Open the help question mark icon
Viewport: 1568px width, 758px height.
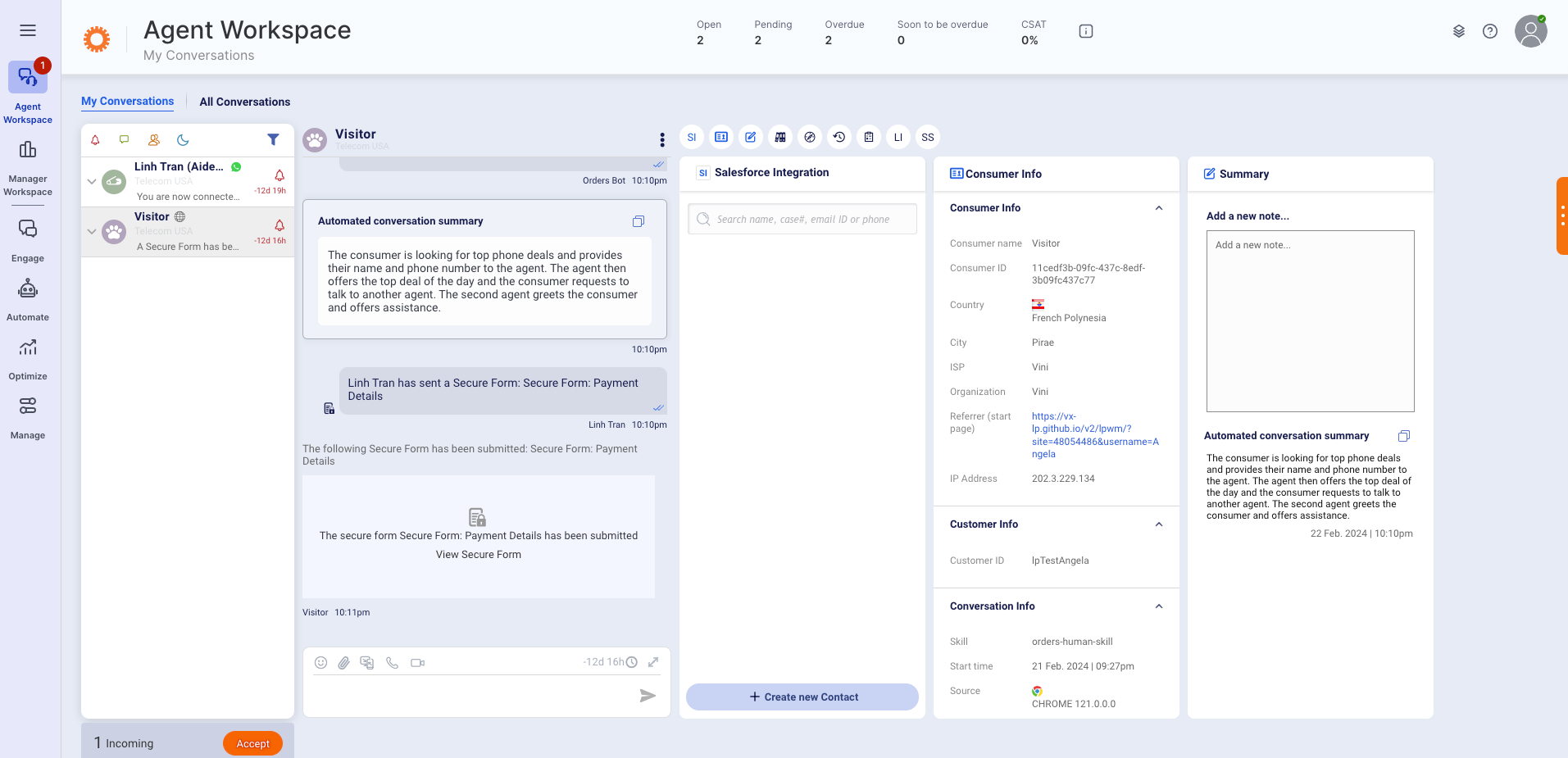(1490, 31)
